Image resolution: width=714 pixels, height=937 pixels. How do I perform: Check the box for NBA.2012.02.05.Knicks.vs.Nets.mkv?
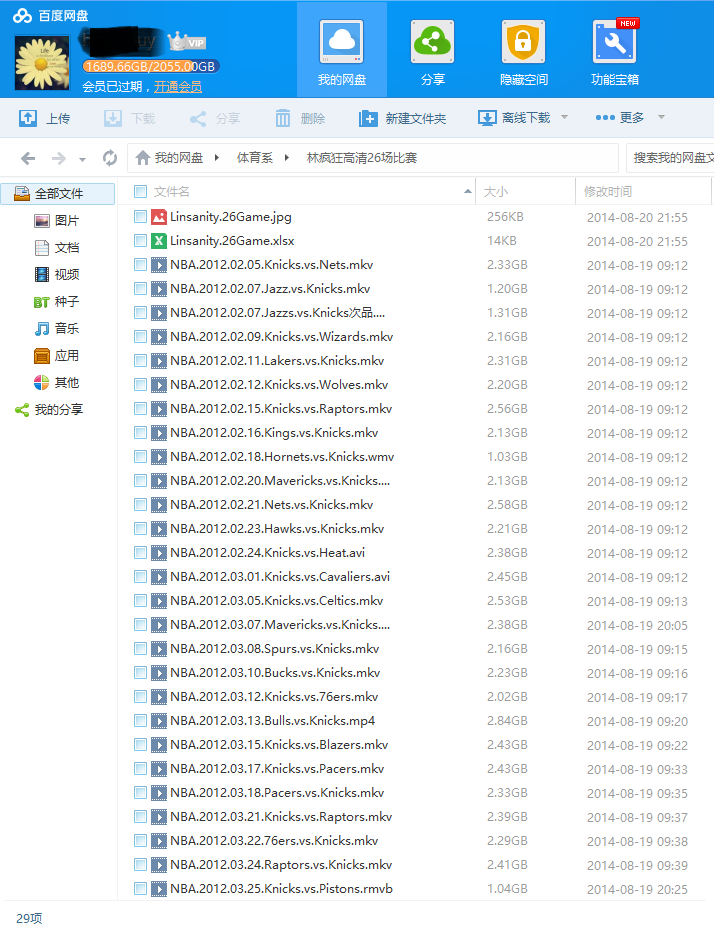[140, 264]
